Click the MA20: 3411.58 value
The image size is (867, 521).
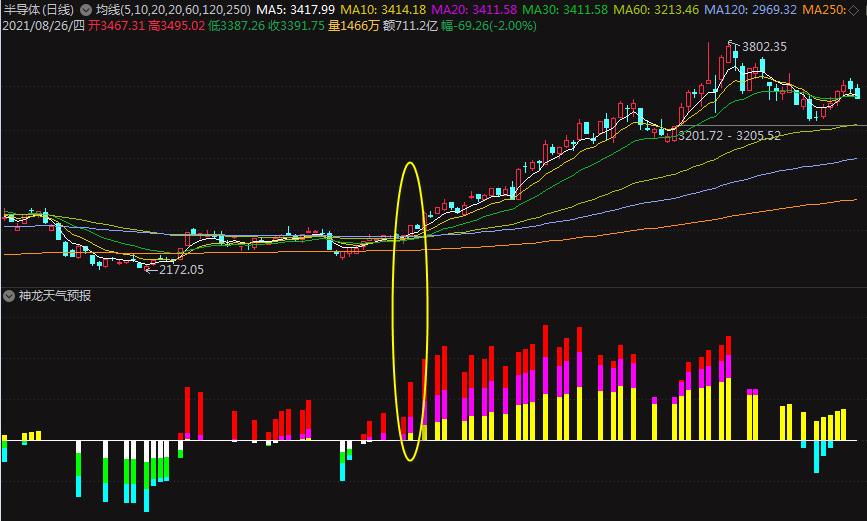click(x=474, y=10)
